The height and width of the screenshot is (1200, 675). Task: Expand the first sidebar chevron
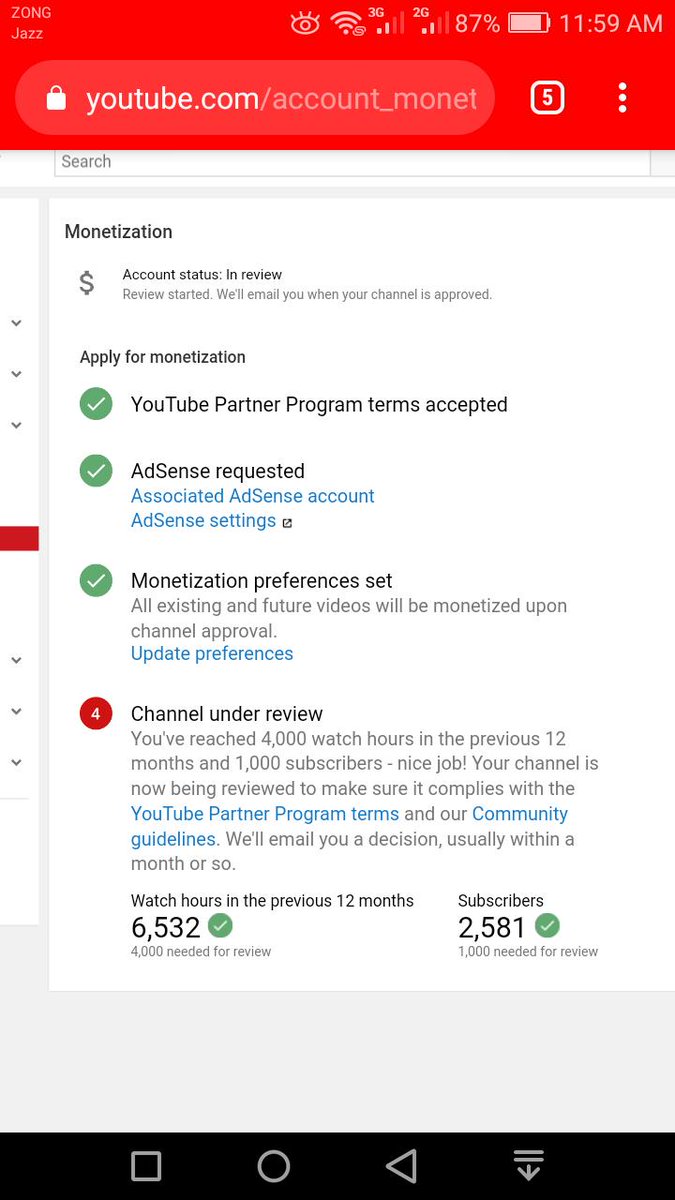16,323
